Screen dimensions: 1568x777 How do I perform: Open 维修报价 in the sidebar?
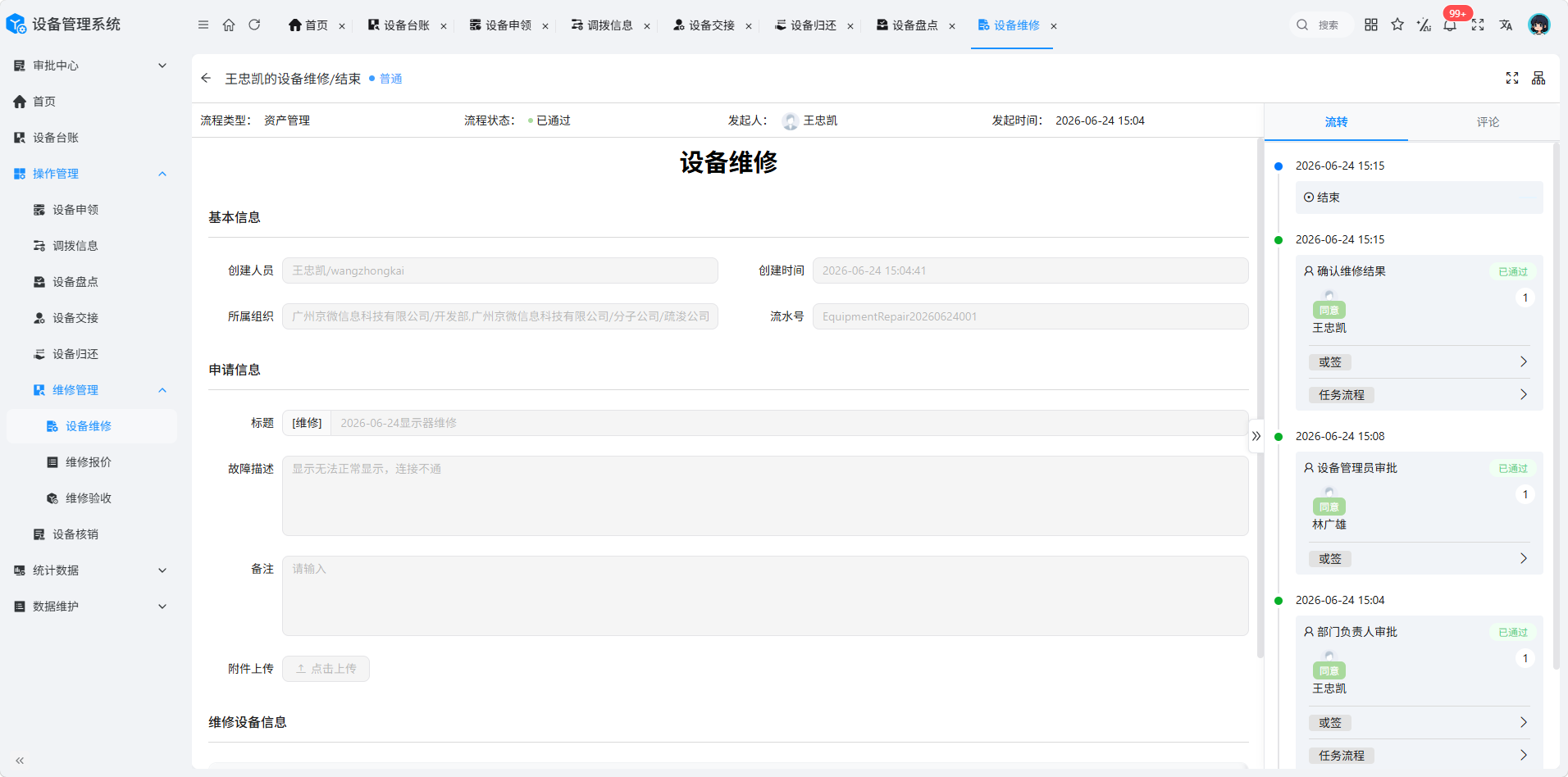(x=90, y=462)
